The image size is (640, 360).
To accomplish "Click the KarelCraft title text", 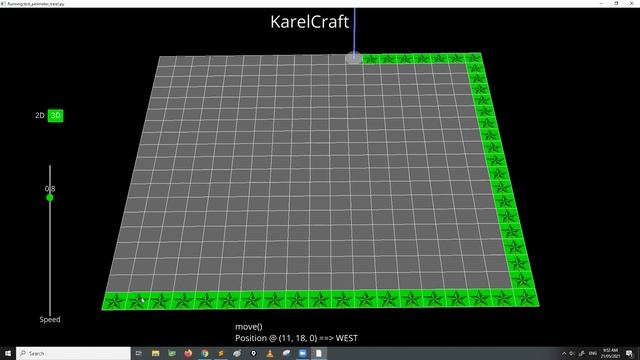I will coord(309,22).
